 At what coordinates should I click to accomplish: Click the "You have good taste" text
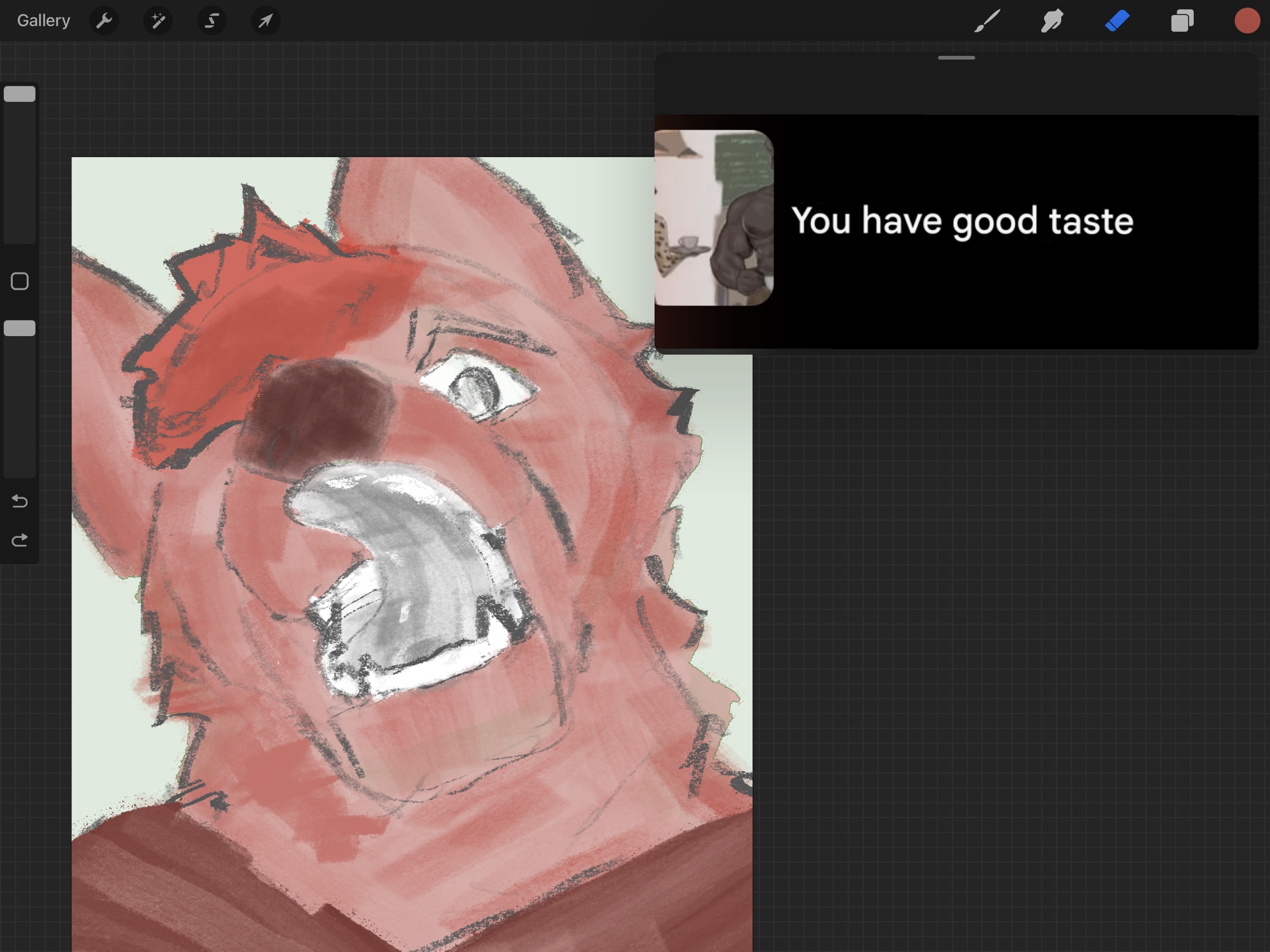(962, 221)
